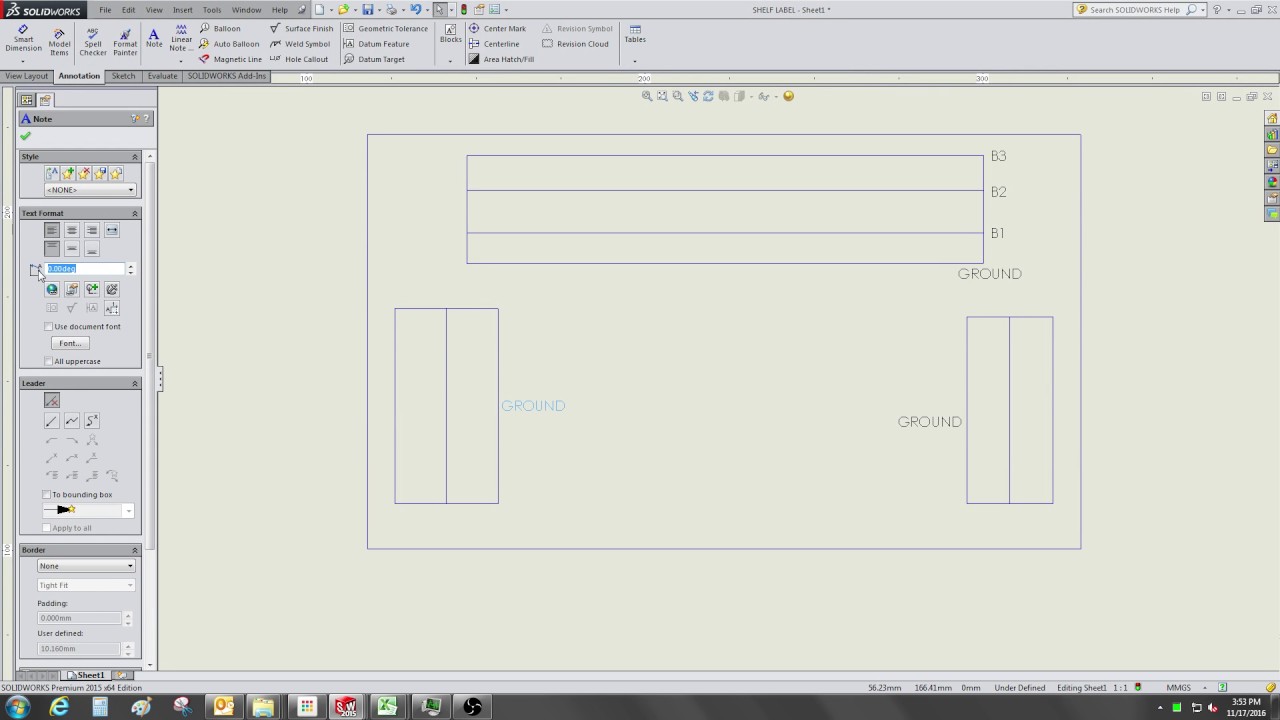Open the Border type dropdown set to None

coord(86,566)
